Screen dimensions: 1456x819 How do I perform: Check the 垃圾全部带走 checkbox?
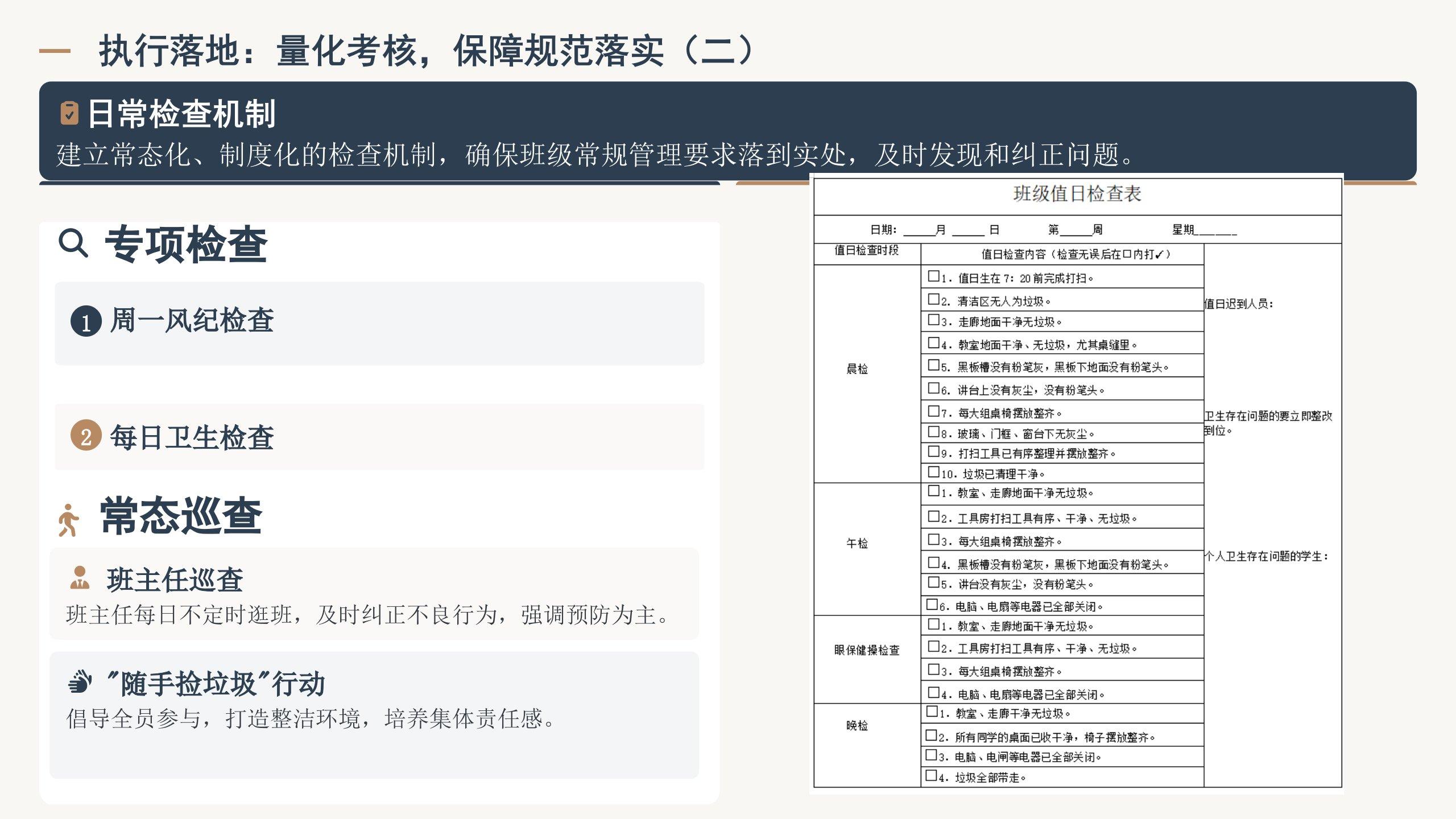click(931, 775)
